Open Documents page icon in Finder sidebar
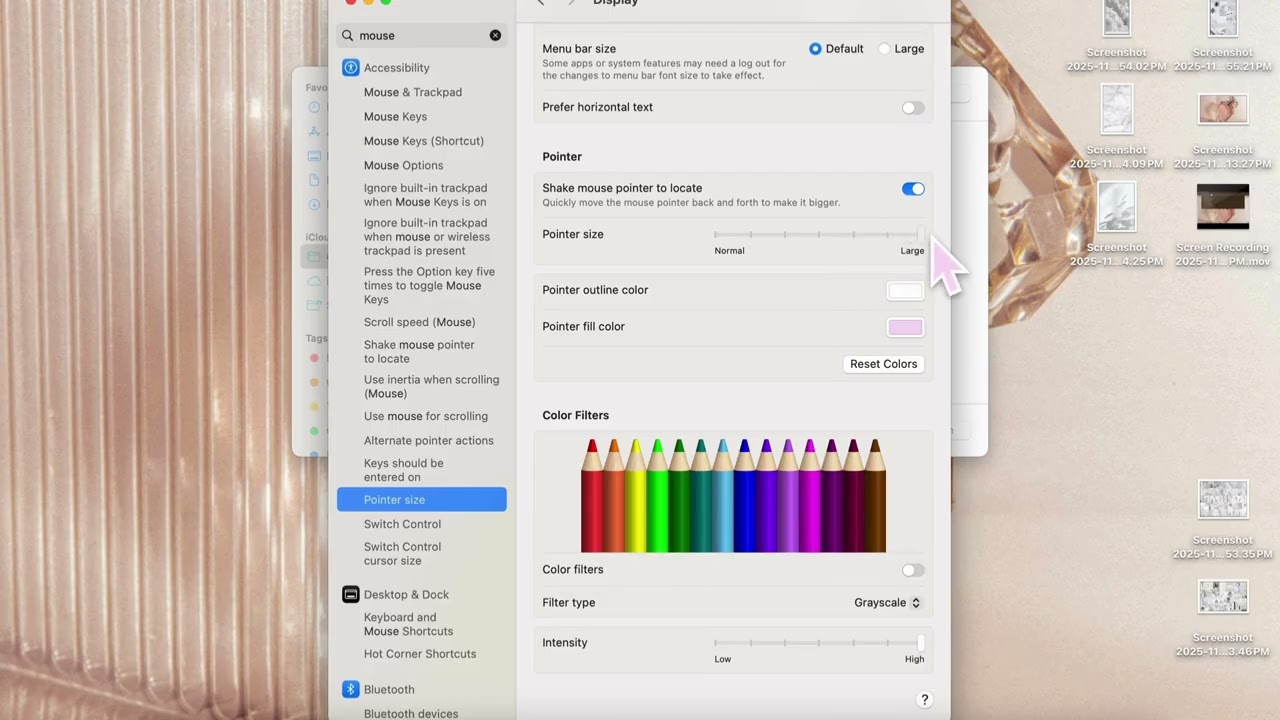The height and width of the screenshot is (720, 1280). [314, 180]
